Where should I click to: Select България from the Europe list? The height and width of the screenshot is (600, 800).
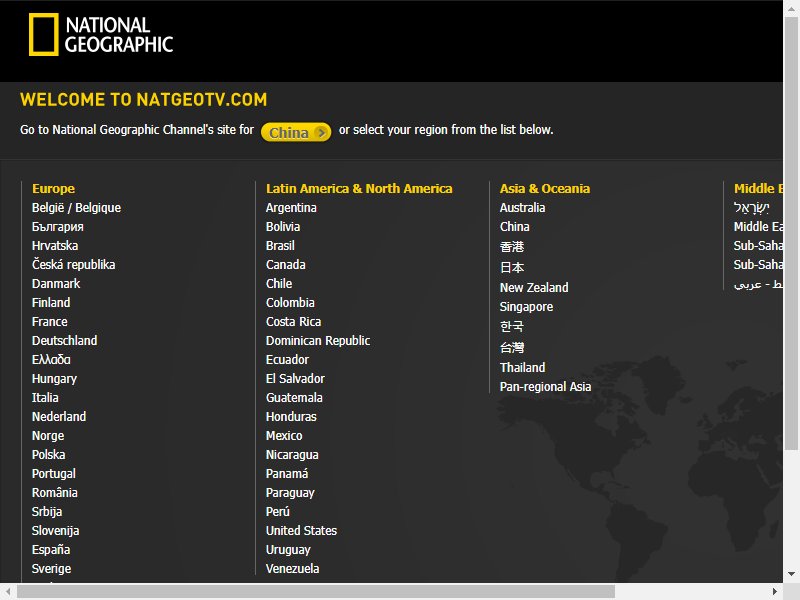pos(58,227)
